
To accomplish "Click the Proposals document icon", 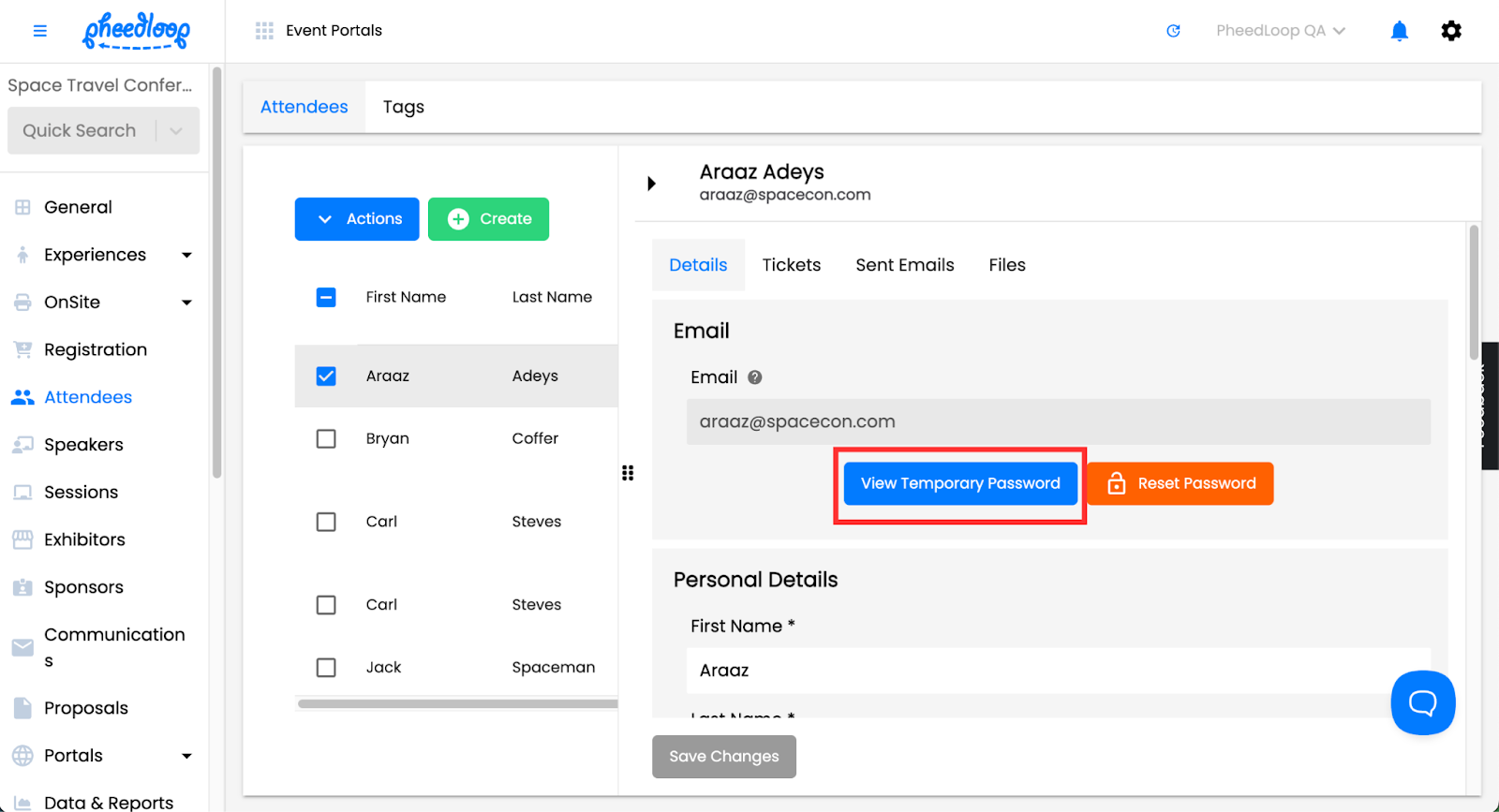I will (22, 708).
